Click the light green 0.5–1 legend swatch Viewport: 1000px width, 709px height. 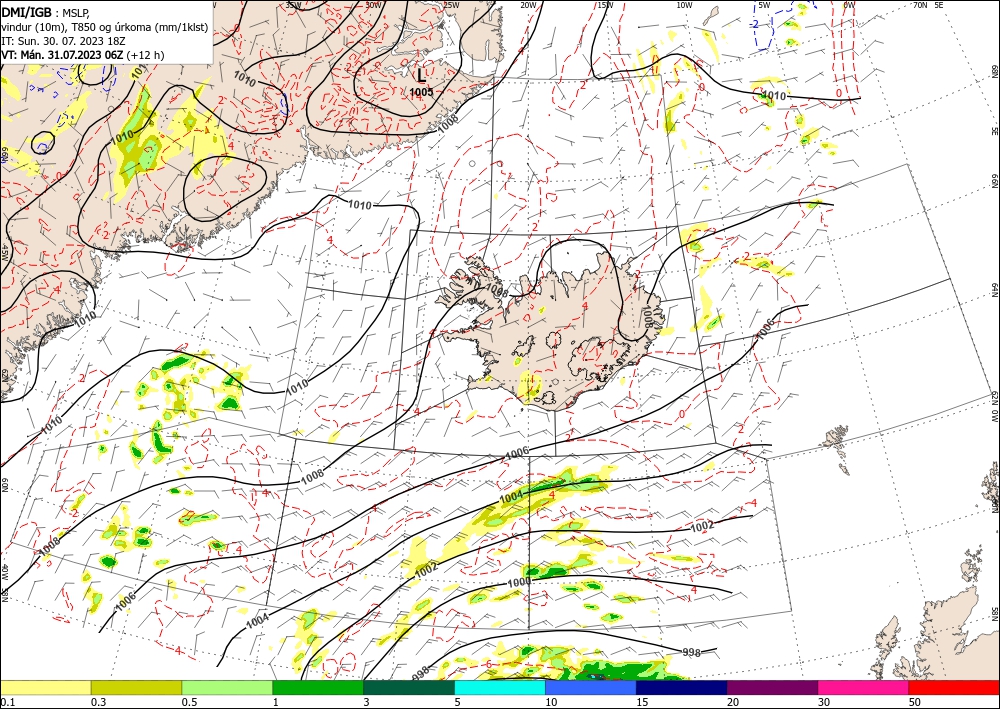click(227, 687)
